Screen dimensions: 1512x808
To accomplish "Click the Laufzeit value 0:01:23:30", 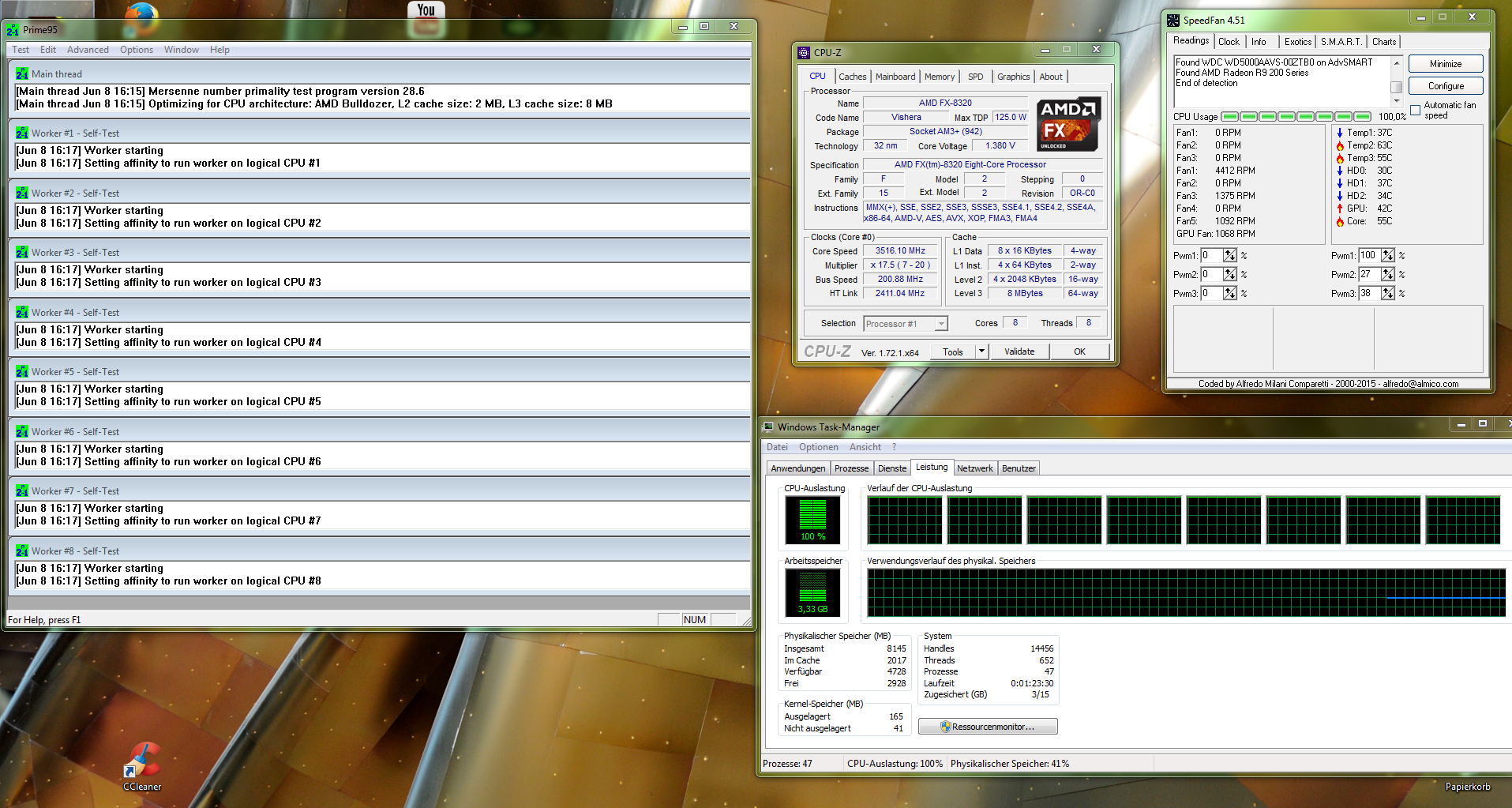I will click(1032, 683).
